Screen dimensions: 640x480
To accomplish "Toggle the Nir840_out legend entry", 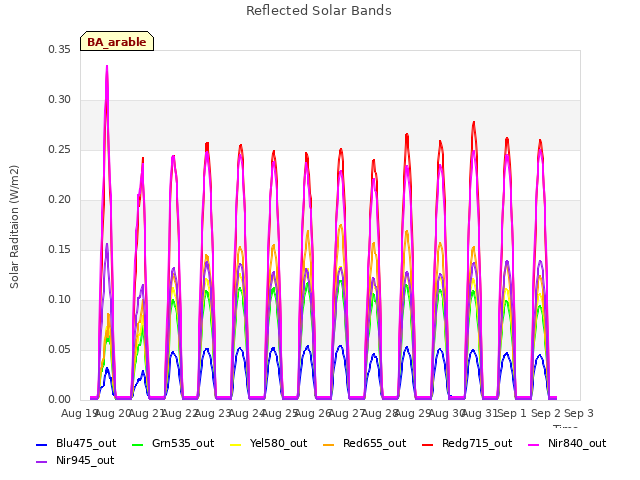I will tap(567, 444).
